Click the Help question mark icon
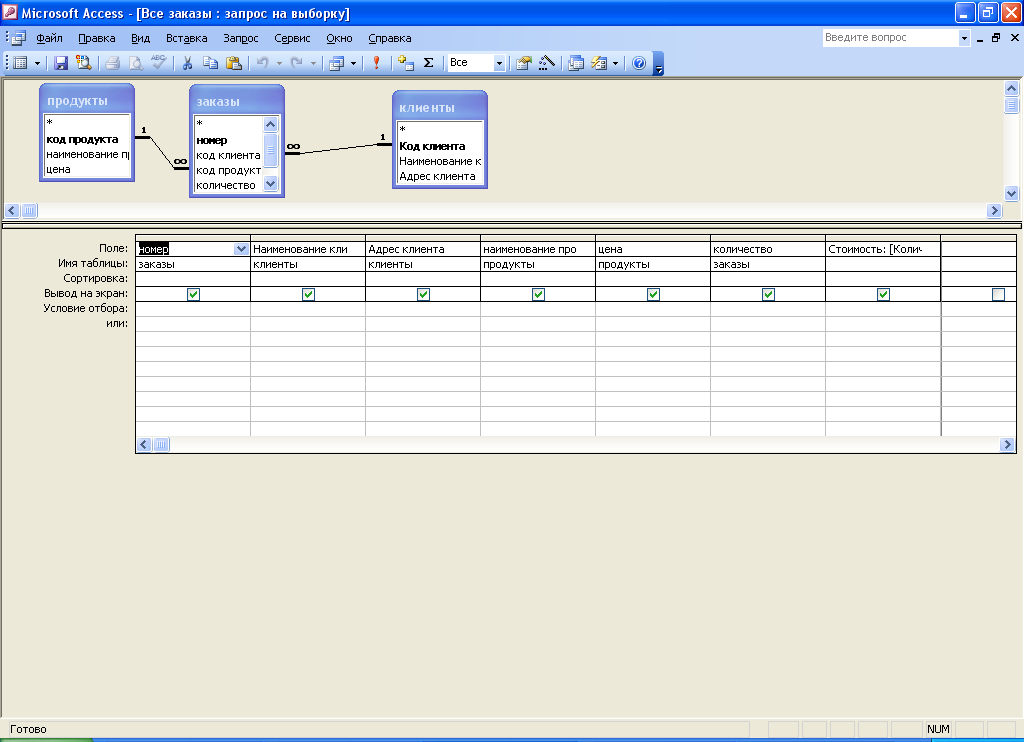Viewport: 1024px width, 742px height. (x=639, y=63)
